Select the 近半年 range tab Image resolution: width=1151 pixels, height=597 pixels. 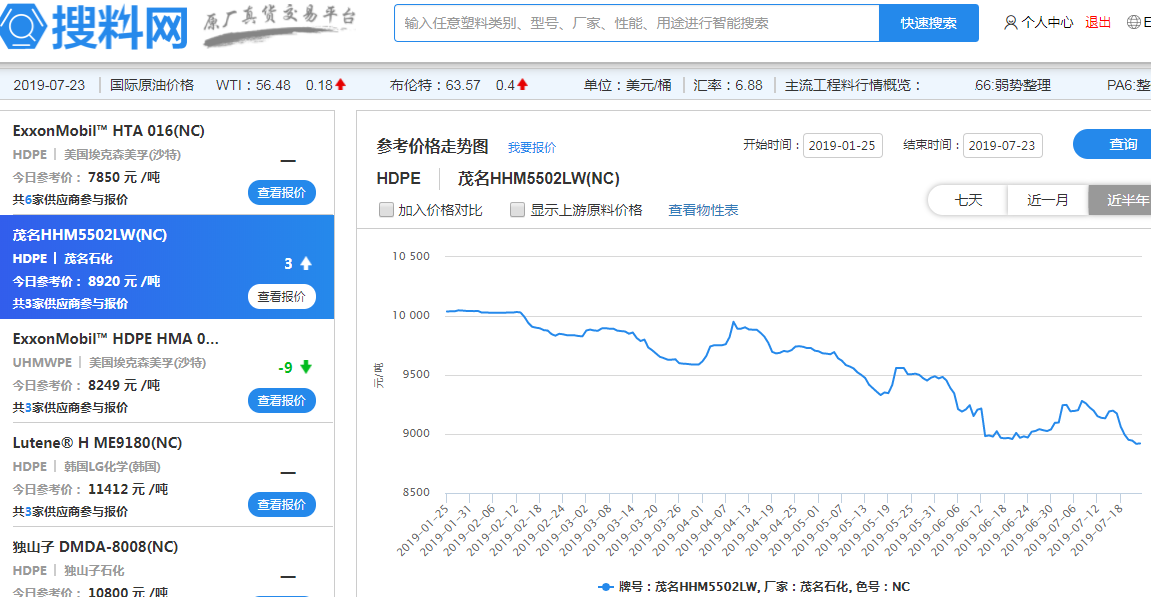(x=1122, y=200)
